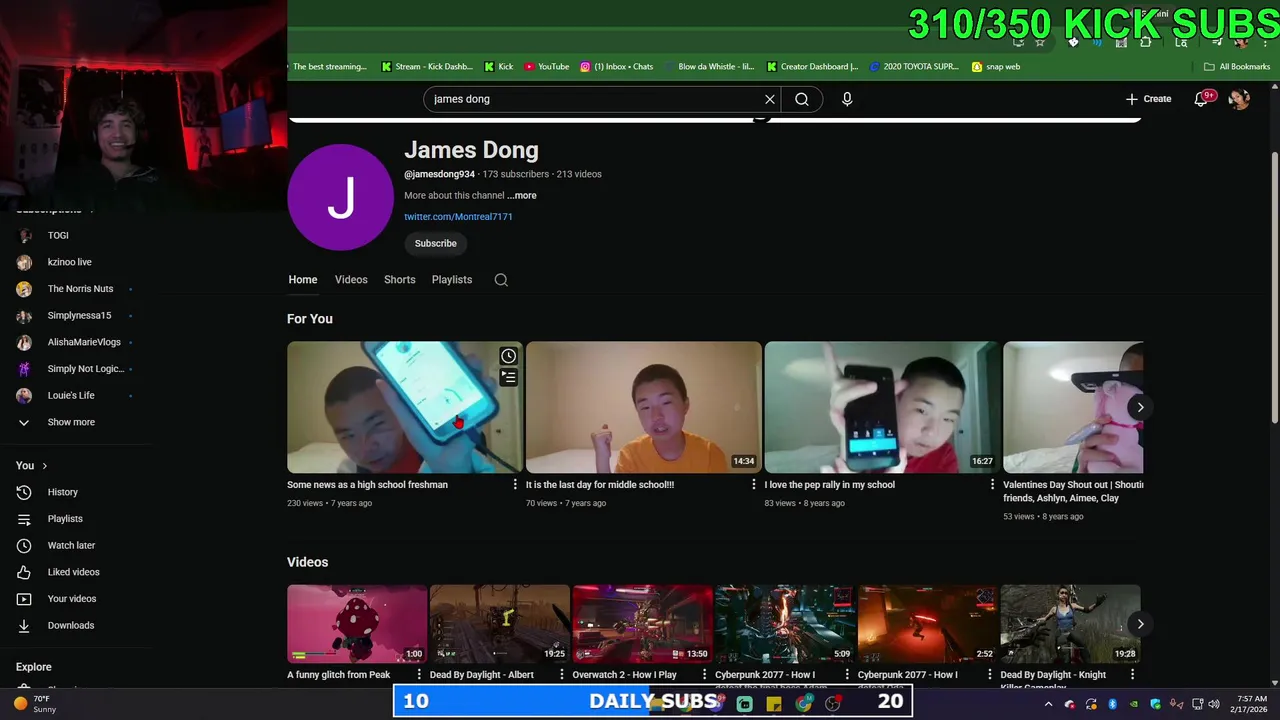Open kzinoo live subscription
This screenshot has width=1280, height=720.
[x=70, y=262]
